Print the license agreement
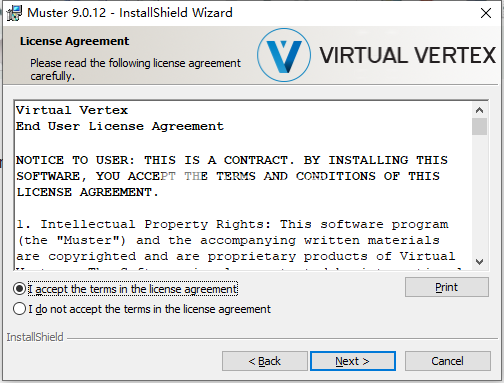The height and width of the screenshot is (383, 504). [447, 287]
